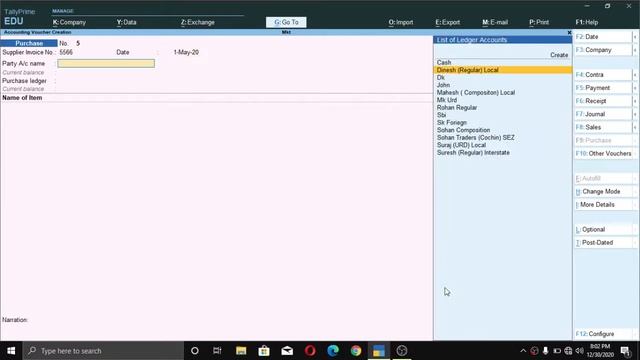The width and height of the screenshot is (640, 360).
Task: Launch Opera browser from taskbar
Action: coord(310,351)
